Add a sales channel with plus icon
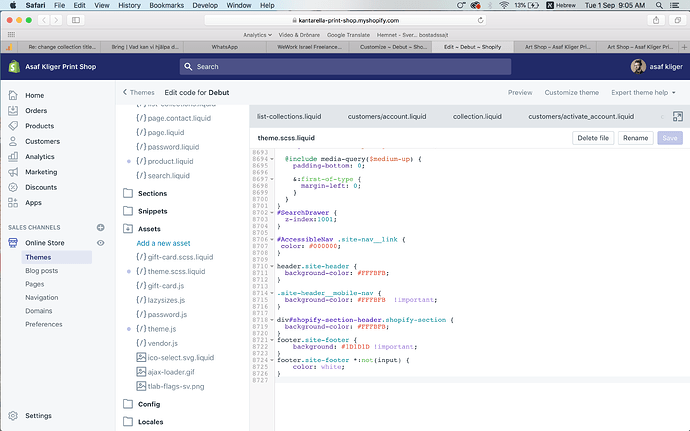Viewport: 690px width, 431px height. click(101, 228)
